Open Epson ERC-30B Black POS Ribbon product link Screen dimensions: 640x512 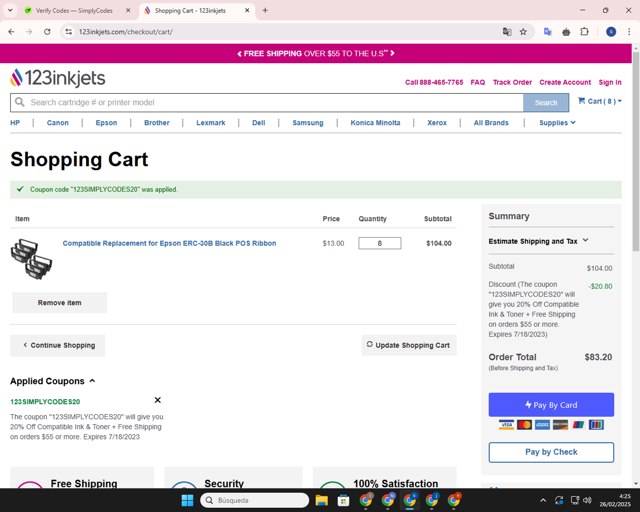(169, 243)
